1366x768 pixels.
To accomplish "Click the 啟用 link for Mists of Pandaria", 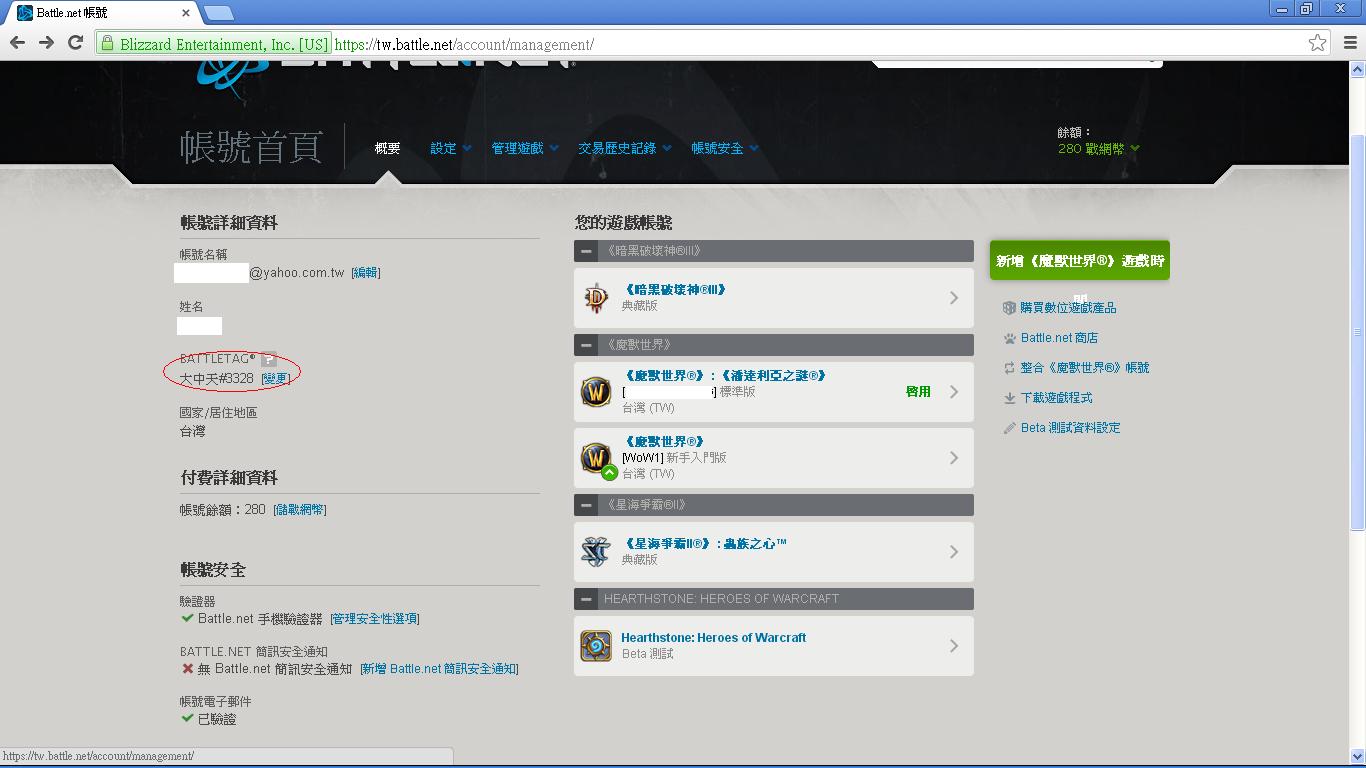I will click(x=918, y=392).
